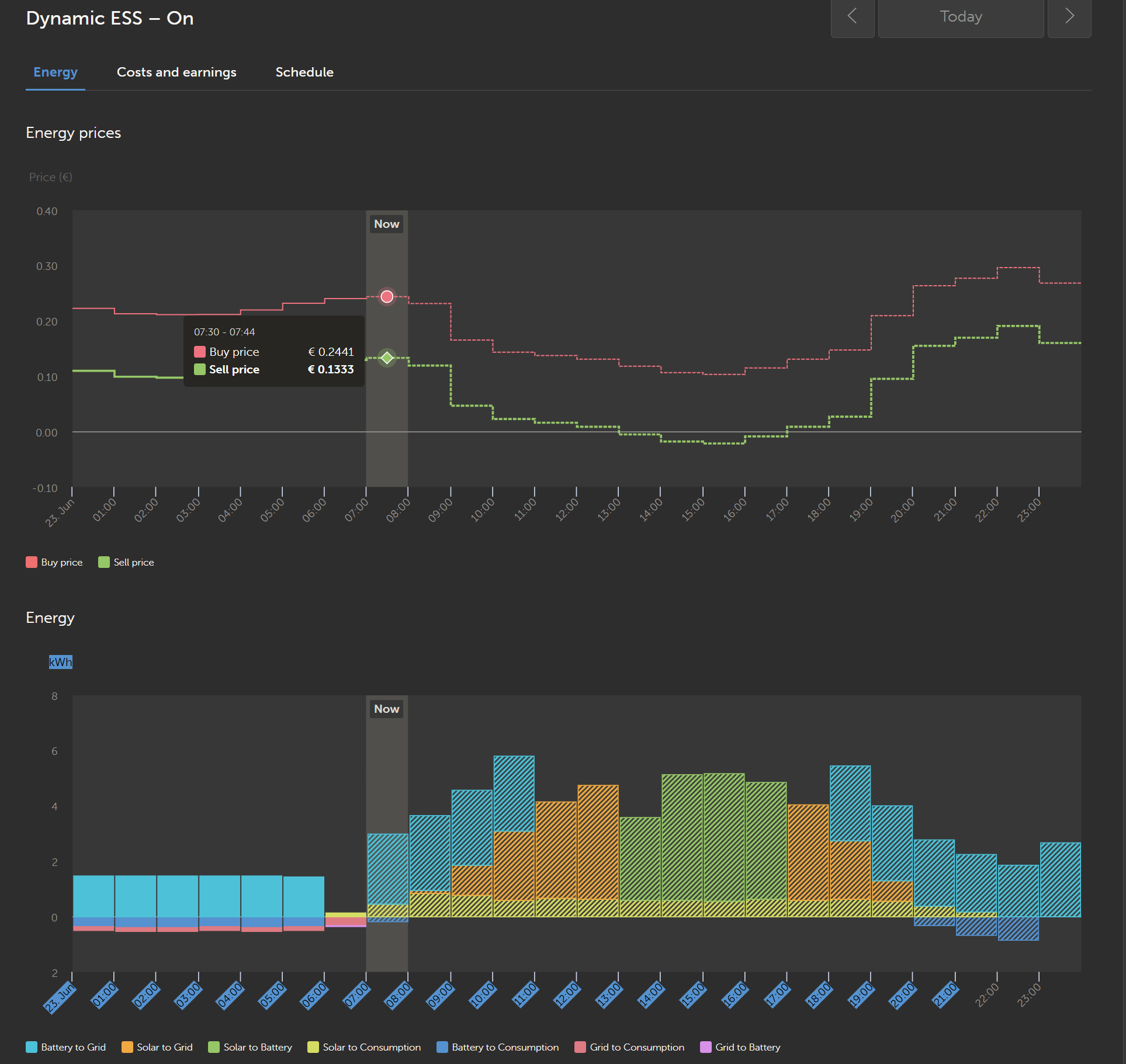Open the Schedule tab
This screenshot has width=1126, height=1064.
tap(304, 72)
